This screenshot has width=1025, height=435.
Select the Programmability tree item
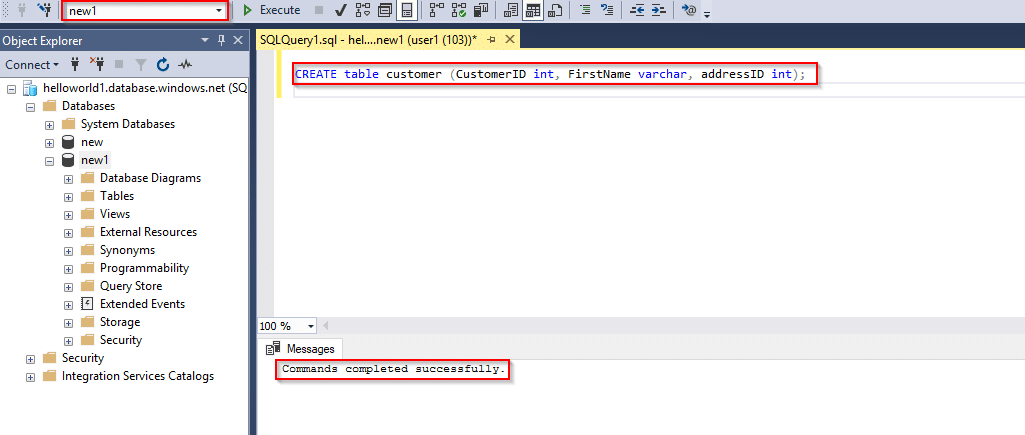point(144,268)
